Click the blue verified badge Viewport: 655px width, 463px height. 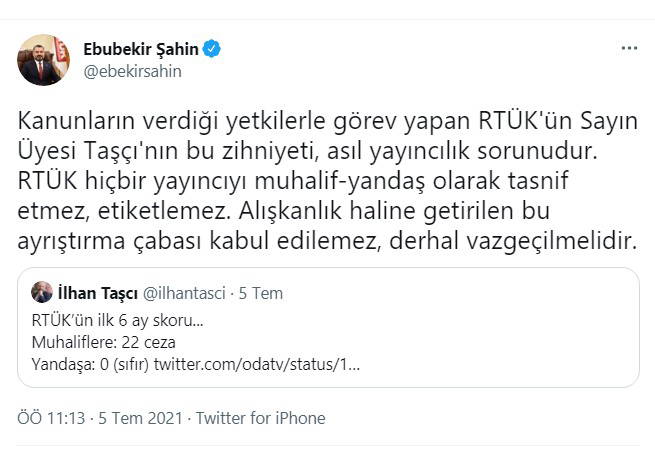click(x=213, y=48)
